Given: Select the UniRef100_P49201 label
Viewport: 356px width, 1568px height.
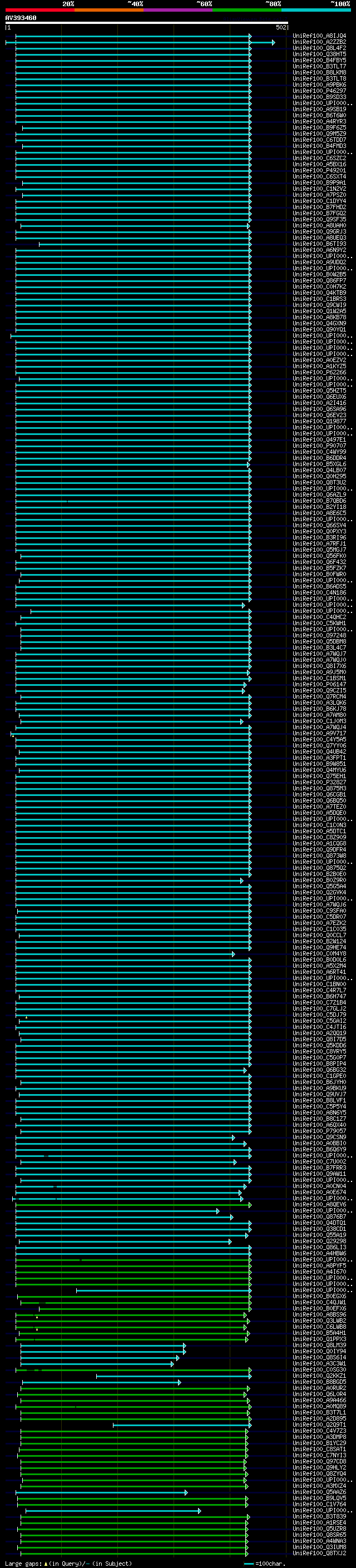Looking at the screenshot, I should [319, 170].
